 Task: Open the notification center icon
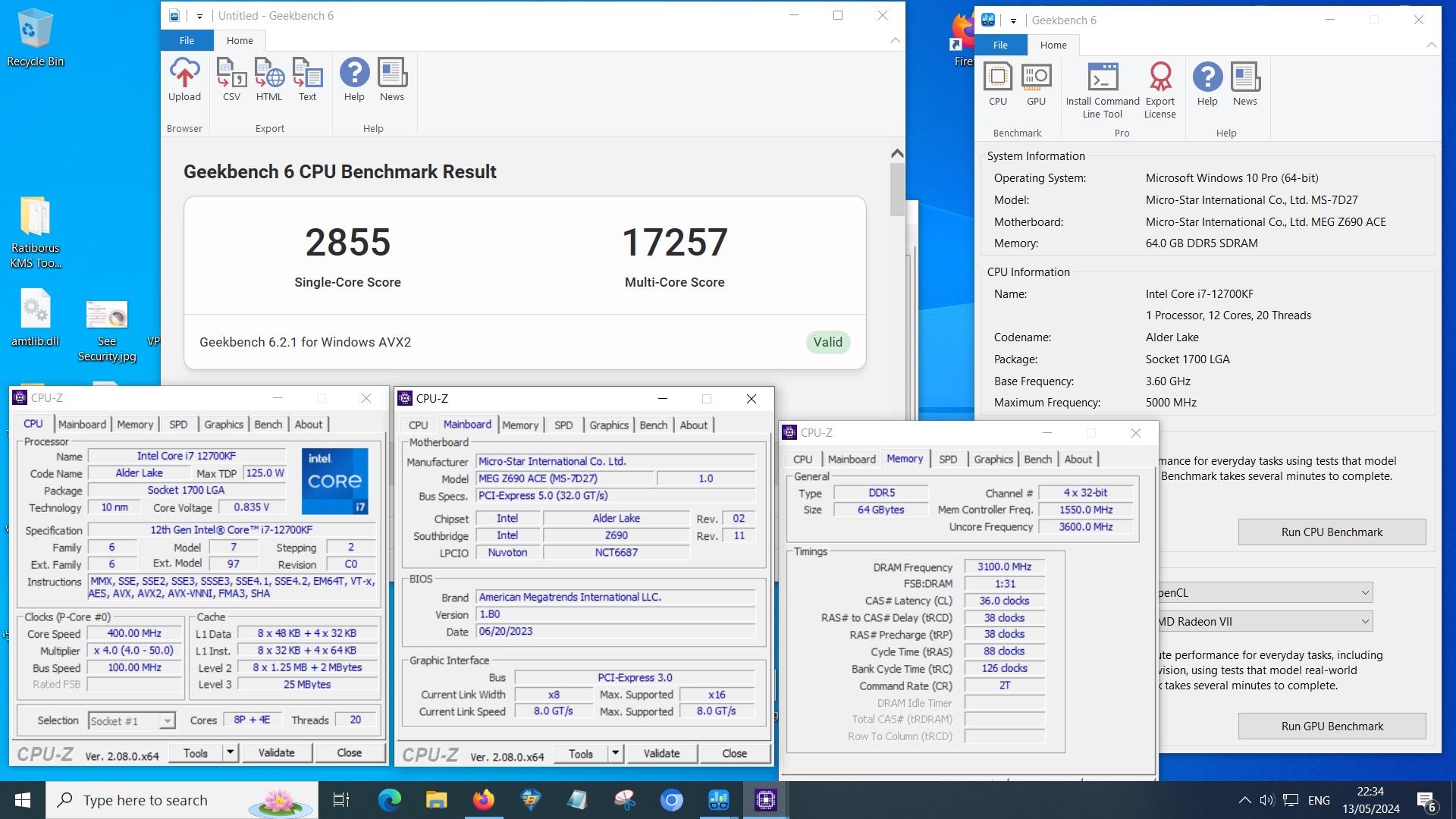1426,800
